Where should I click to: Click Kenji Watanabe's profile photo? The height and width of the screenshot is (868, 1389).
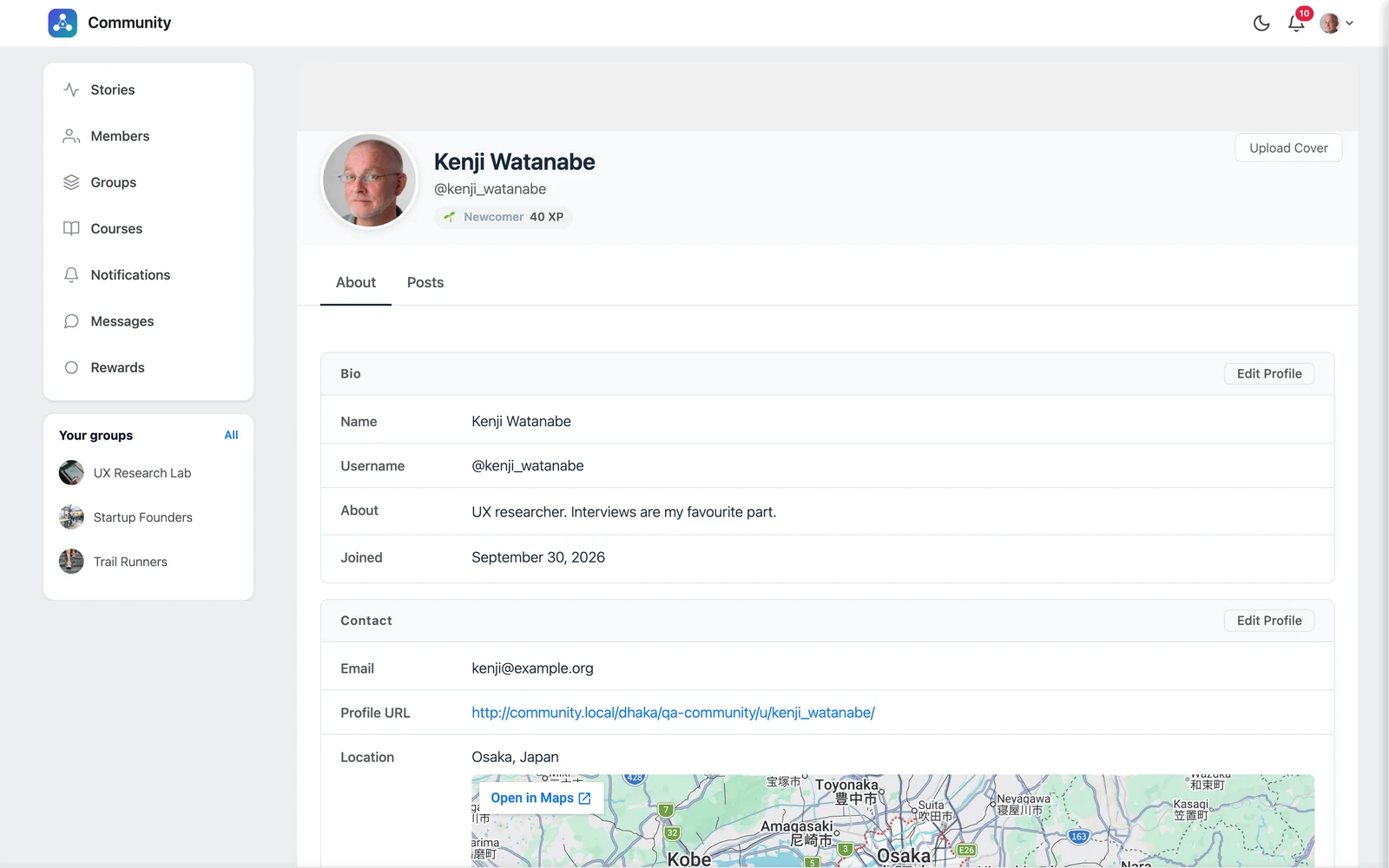[370, 181]
